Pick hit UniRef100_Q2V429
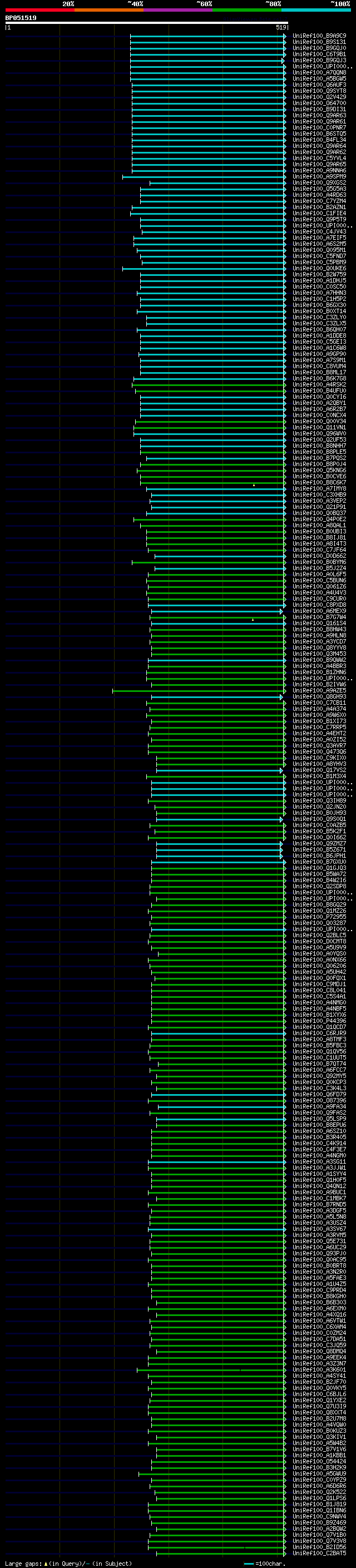This screenshot has width=356, height=1568. [x=319, y=97]
